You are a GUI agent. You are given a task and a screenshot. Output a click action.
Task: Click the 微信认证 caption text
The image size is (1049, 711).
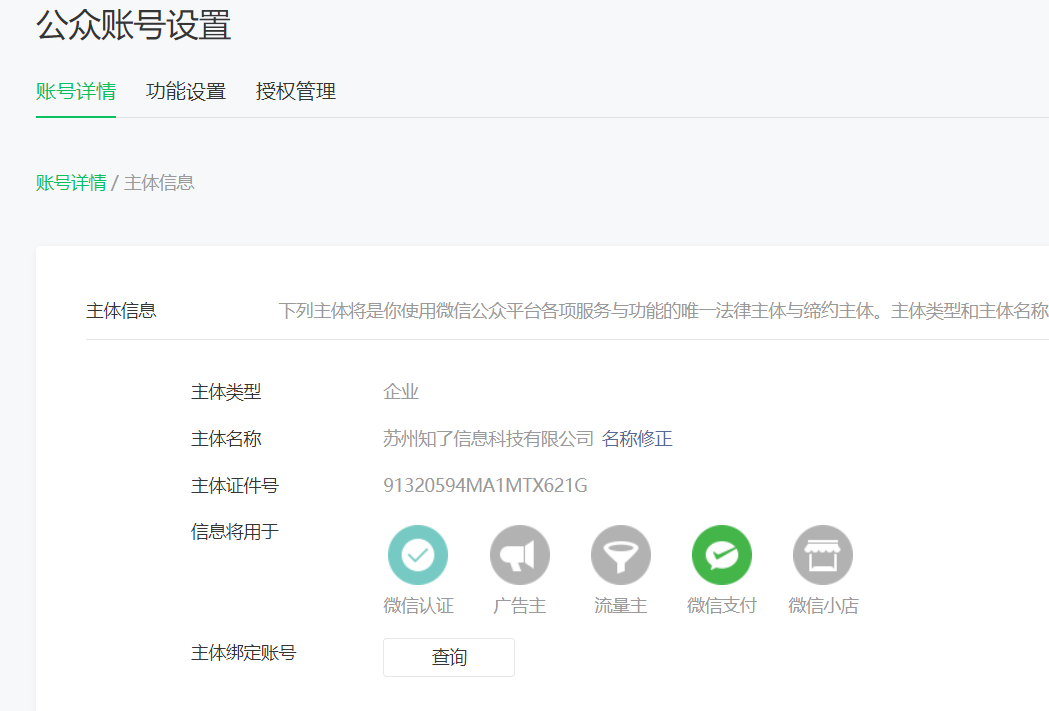click(418, 606)
